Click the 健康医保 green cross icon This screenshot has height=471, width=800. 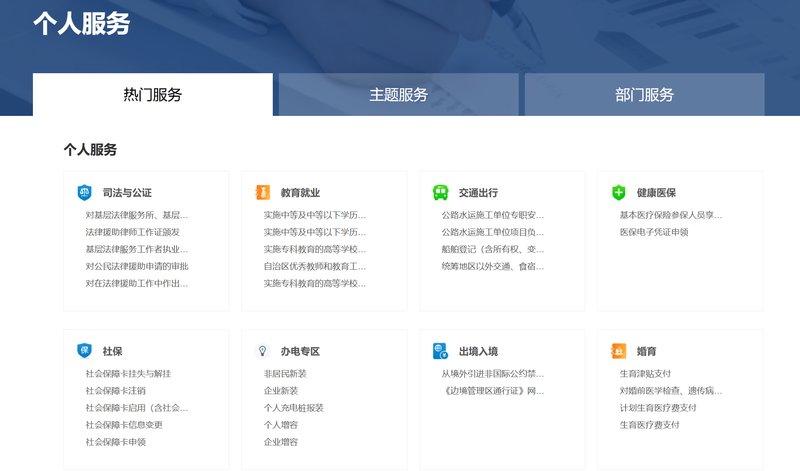[x=618, y=192]
